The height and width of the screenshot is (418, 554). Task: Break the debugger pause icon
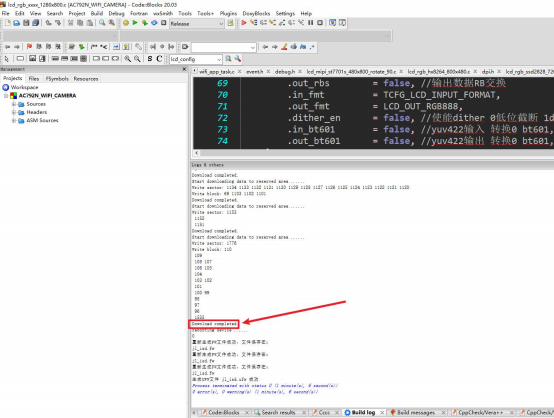click(x=311, y=23)
